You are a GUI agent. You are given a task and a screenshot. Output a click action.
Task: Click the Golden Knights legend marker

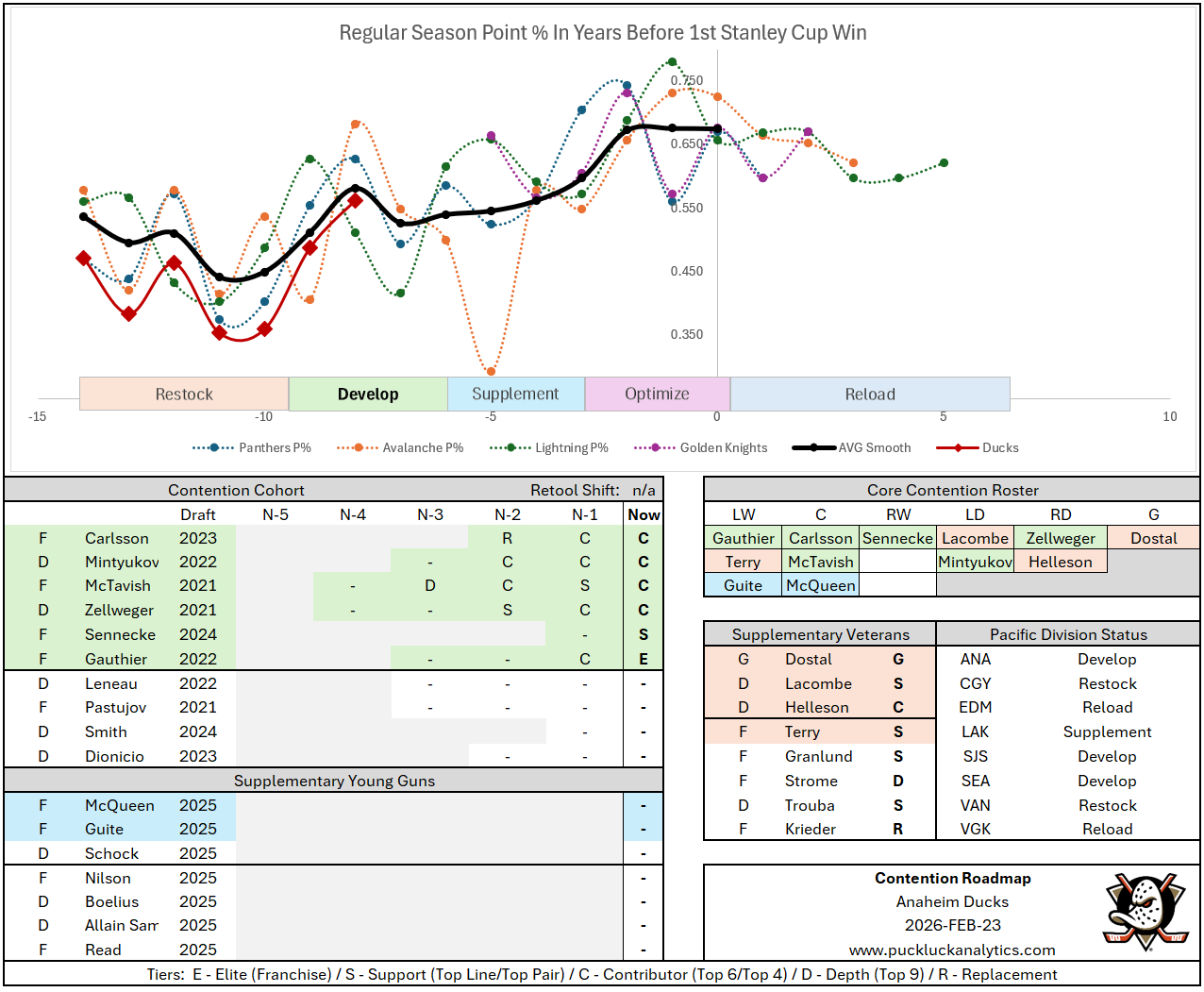656,447
